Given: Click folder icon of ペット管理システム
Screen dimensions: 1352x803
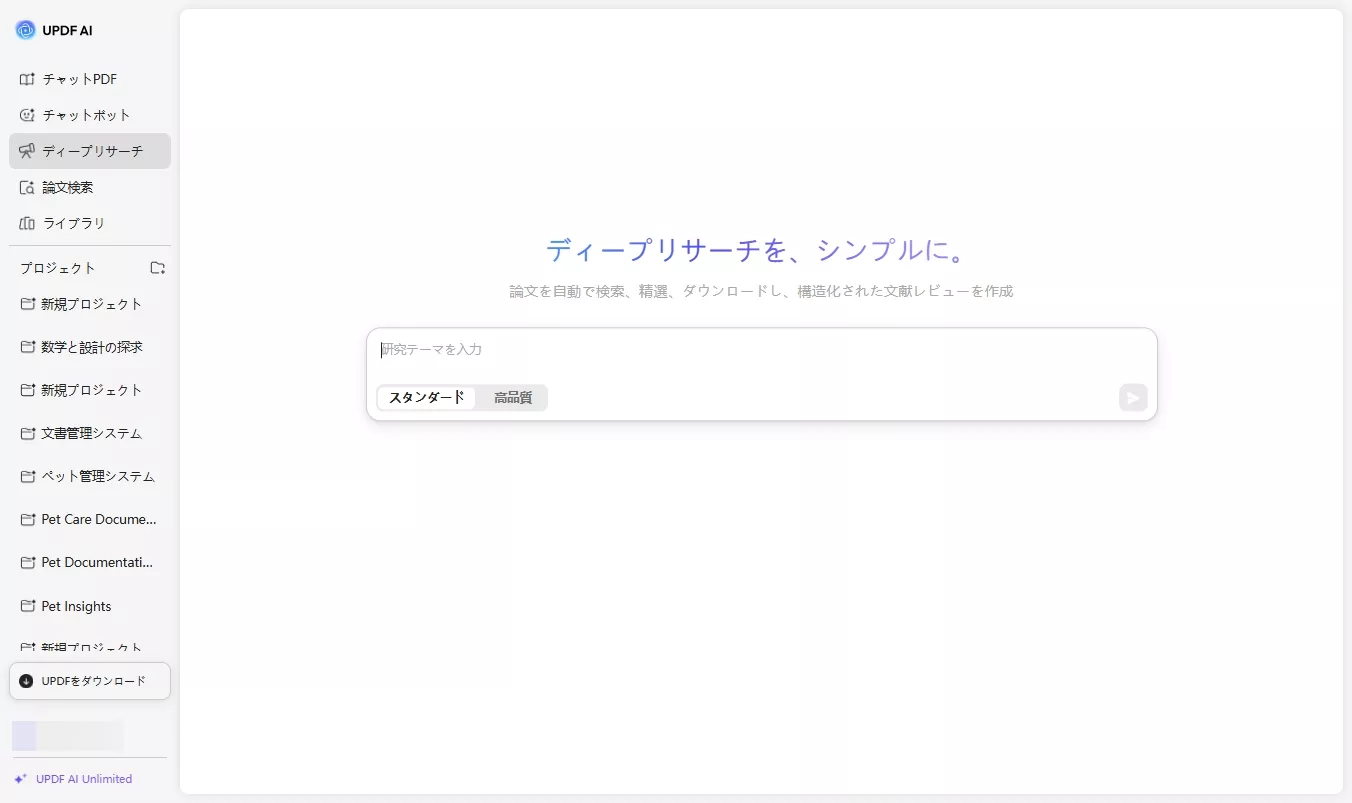Looking at the screenshot, I should (28, 476).
